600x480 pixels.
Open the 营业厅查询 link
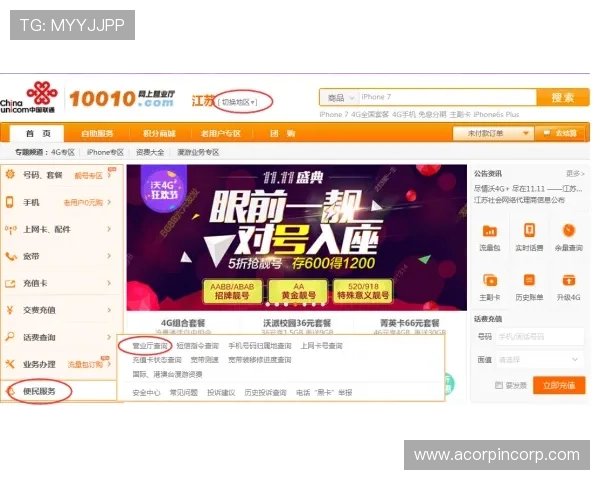(150, 346)
